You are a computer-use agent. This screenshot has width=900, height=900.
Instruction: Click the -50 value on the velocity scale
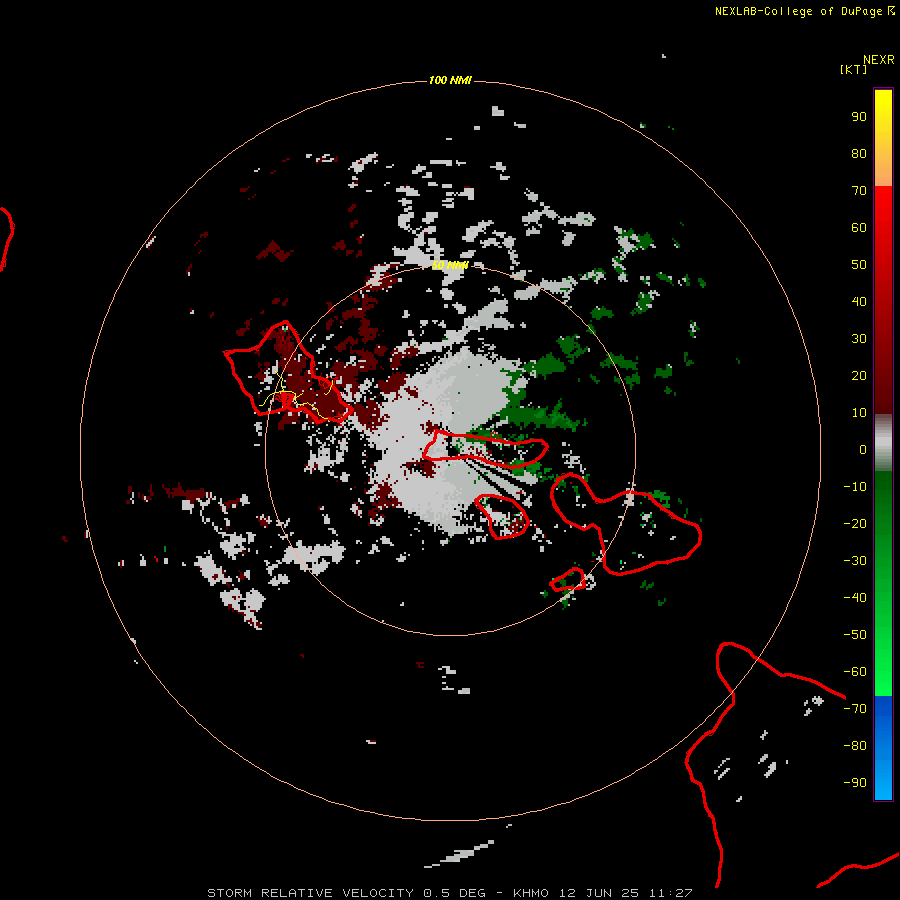[x=855, y=635]
